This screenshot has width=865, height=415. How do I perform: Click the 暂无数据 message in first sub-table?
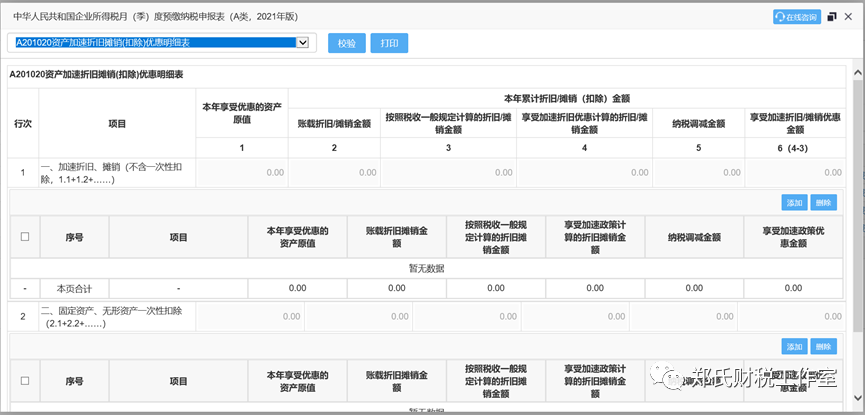[x=426, y=269]
